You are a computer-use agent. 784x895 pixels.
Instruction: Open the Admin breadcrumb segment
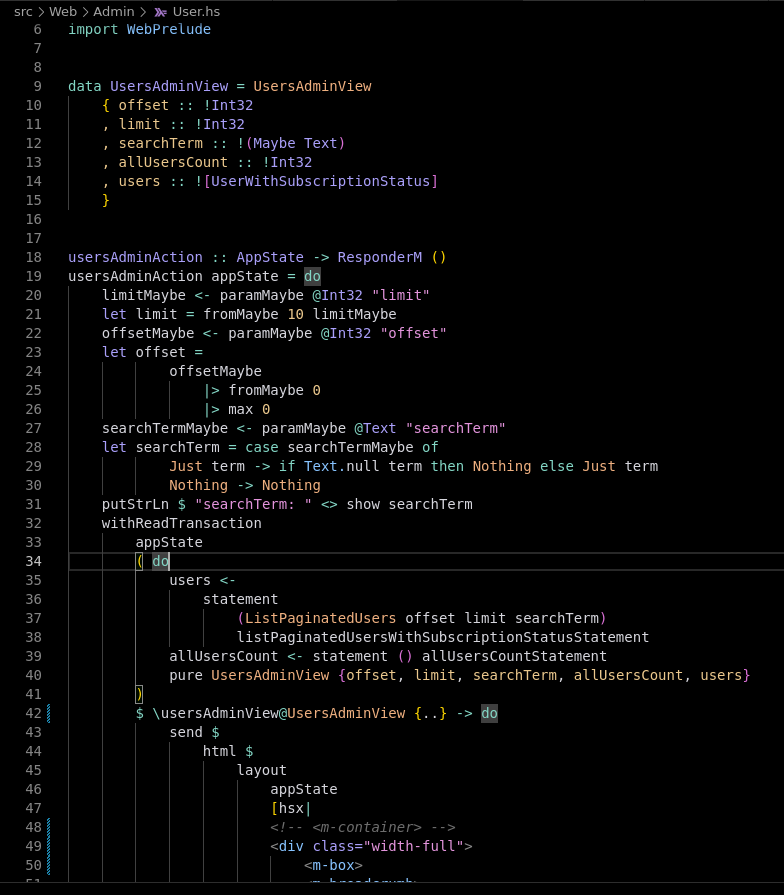[x=114, y=11]
